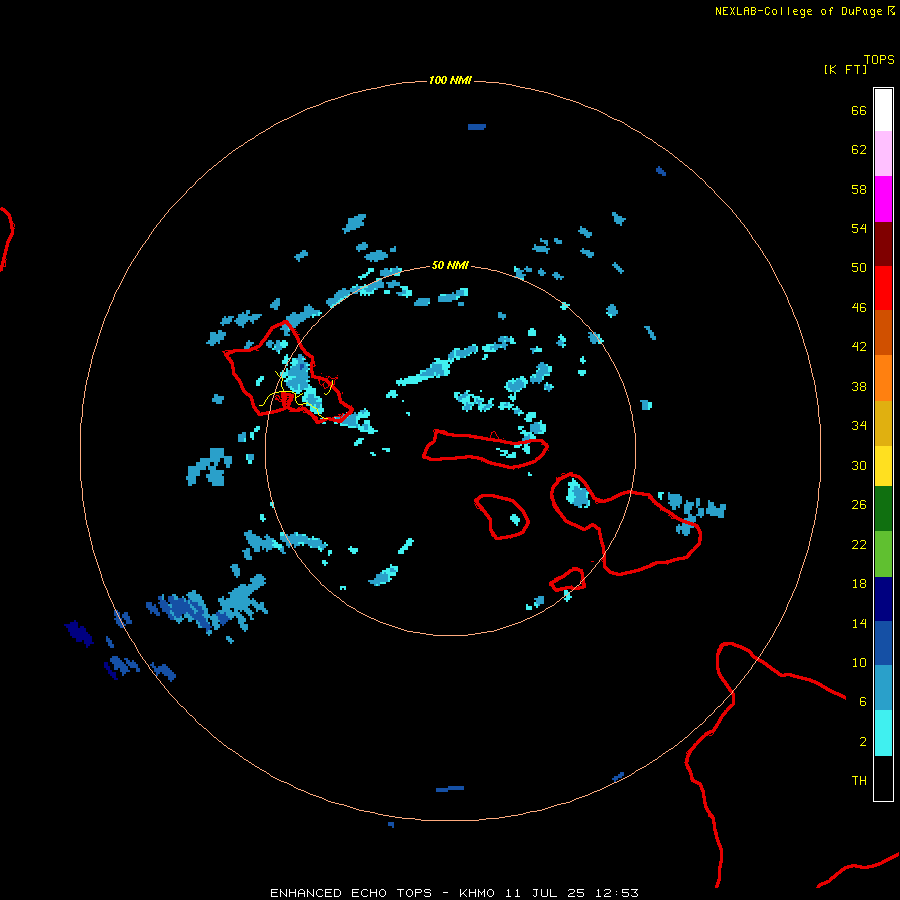This screenshot has width=900, height=900.
Task: Click the yellow 34 kft legend swatch
Action: click(x=883, y=467)
